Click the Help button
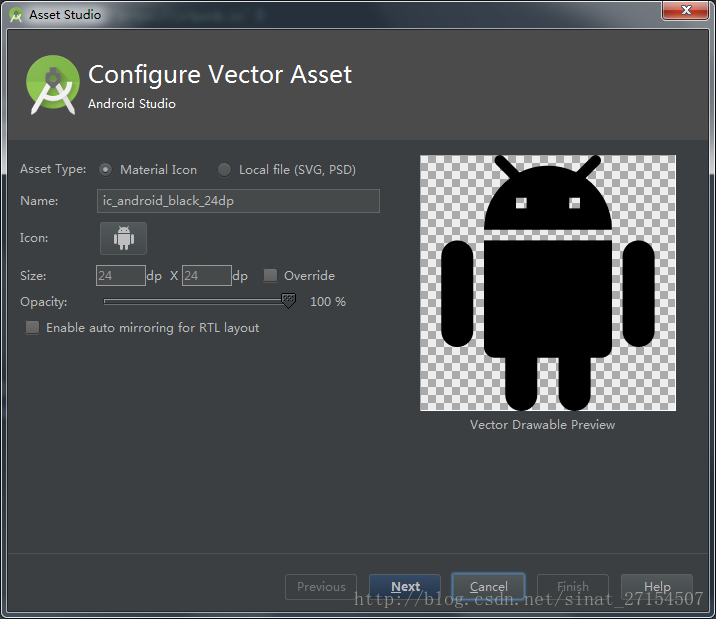The width and height of the screenshot is (716, 619). [x=657, y=587]
